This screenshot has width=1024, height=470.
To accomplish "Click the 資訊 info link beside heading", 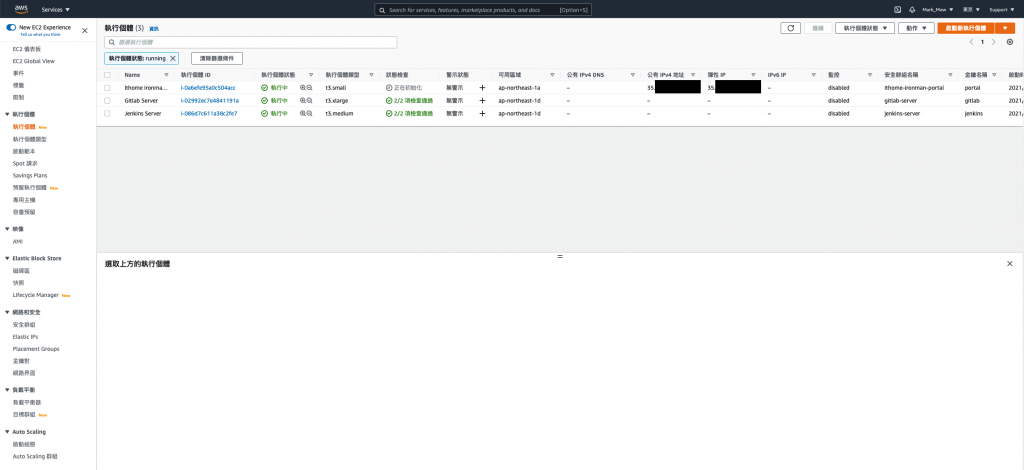I will pyautogui.click(x=154, y=29).
